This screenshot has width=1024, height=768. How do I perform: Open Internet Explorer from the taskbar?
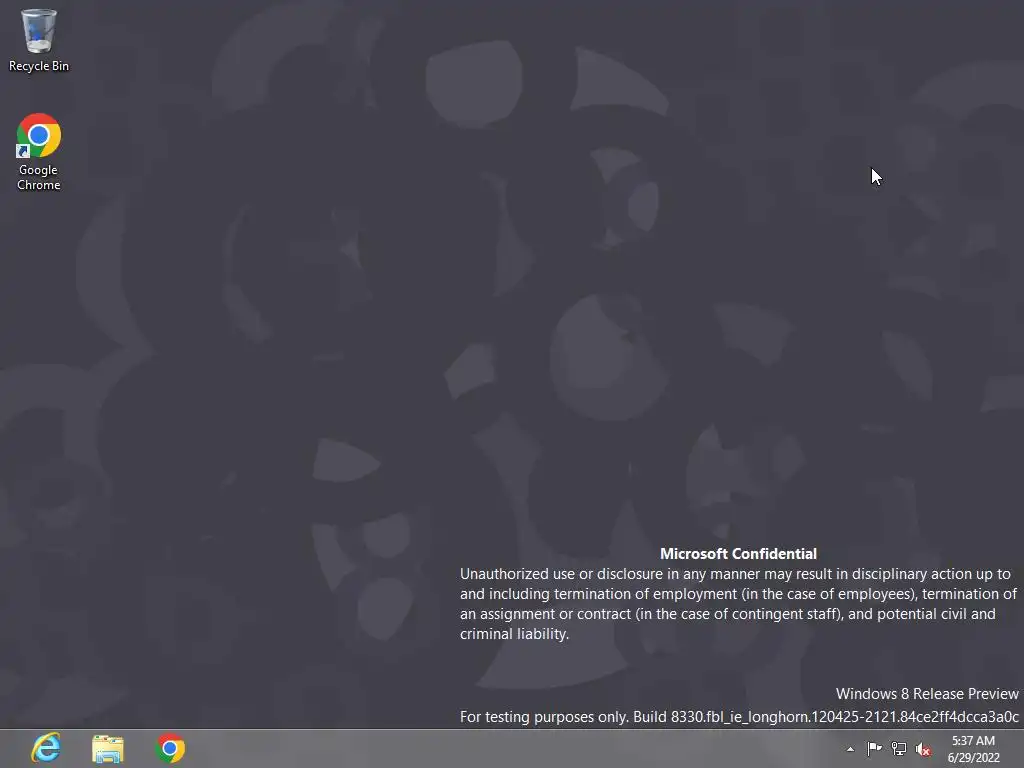click(46, 748)
